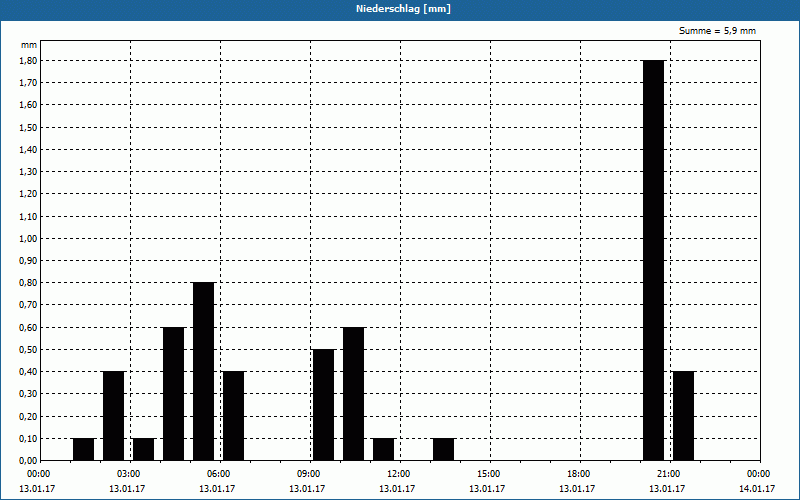Click the 06:00 time axis label
Image resolution: width=800 pixels, height=500 pixels.
219,474
